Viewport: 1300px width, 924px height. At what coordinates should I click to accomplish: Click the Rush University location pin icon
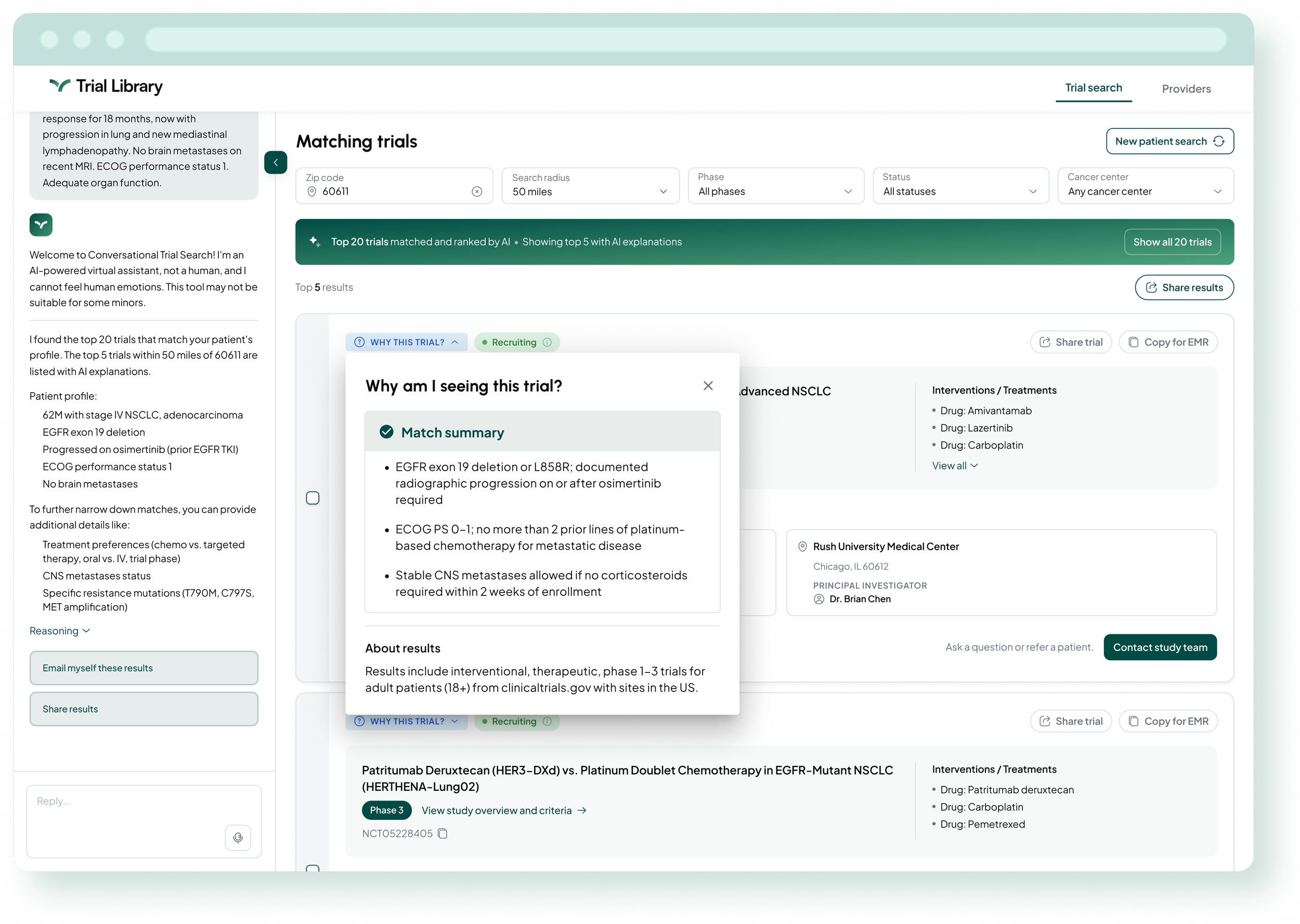pyautogui.click(x=802, y=546)
